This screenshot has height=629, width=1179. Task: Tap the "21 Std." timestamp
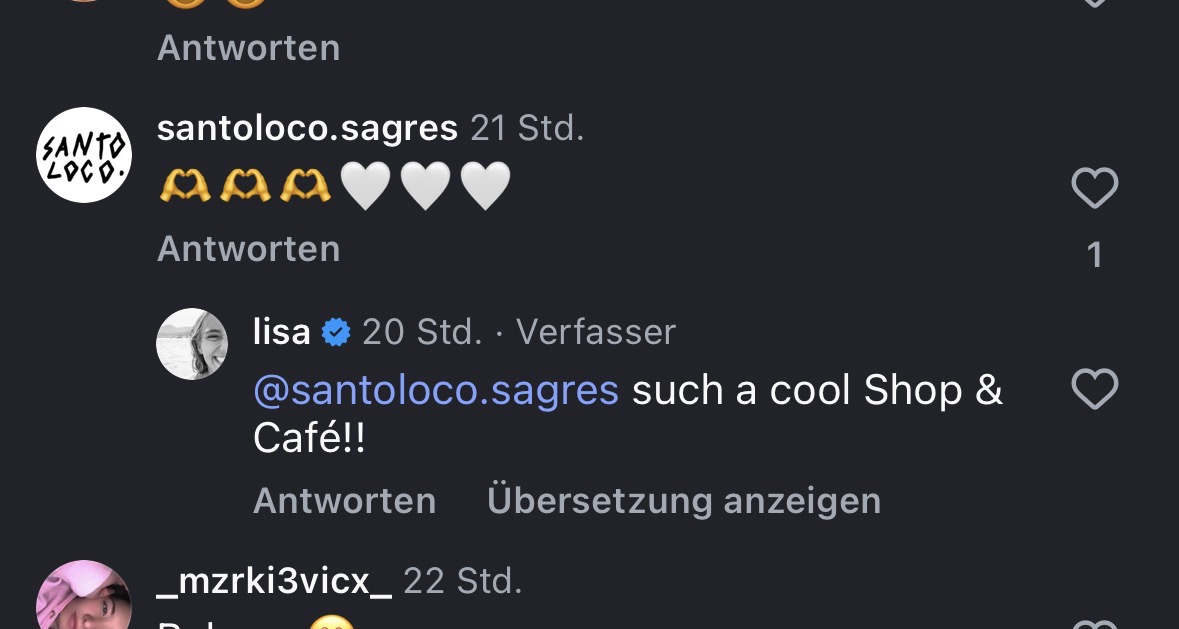click(x=527, y=128)
